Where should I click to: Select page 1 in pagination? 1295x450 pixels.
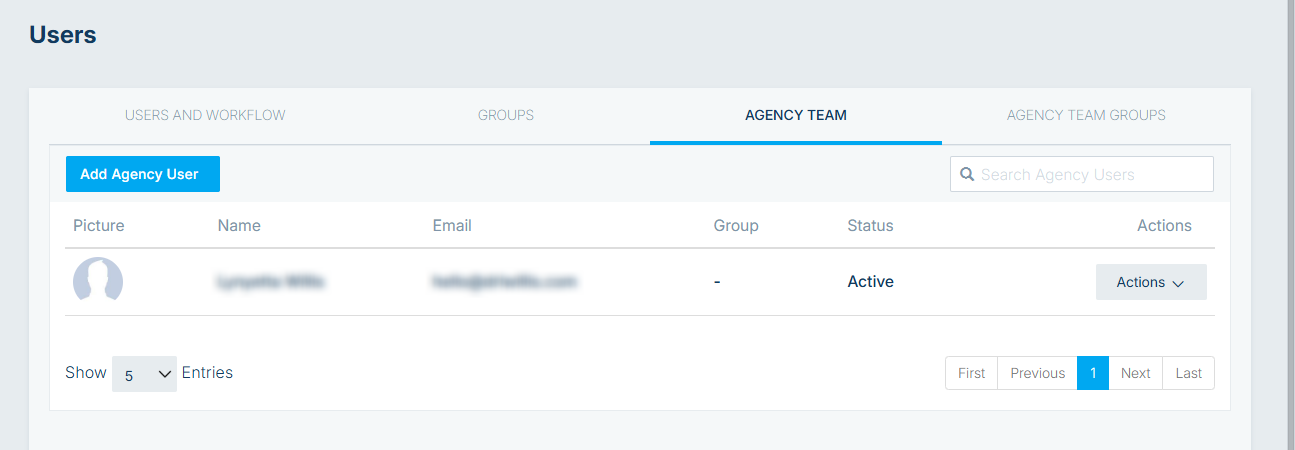coord(1093,373)
